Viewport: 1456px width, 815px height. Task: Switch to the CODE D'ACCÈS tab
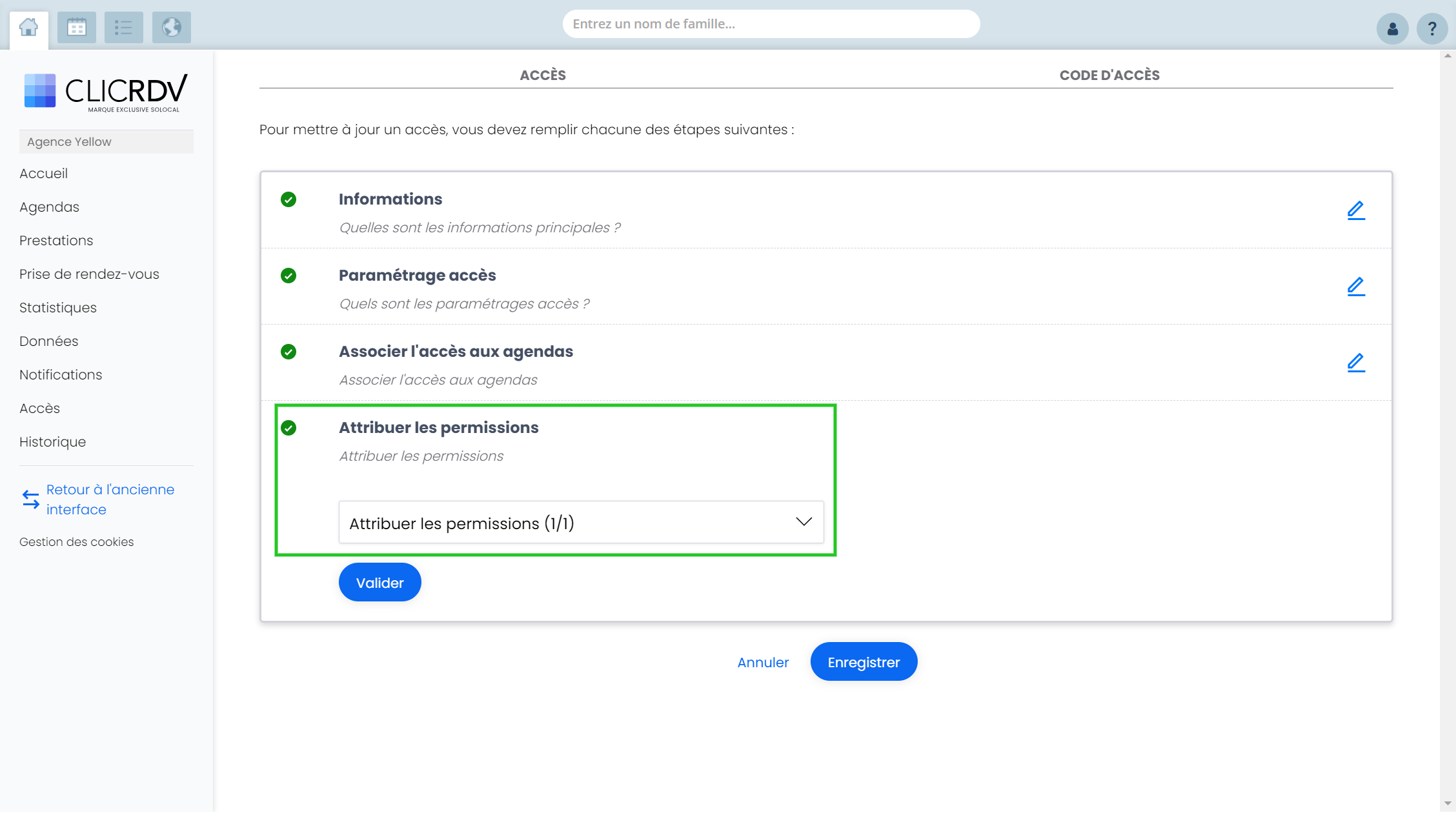click(1109, 75)
